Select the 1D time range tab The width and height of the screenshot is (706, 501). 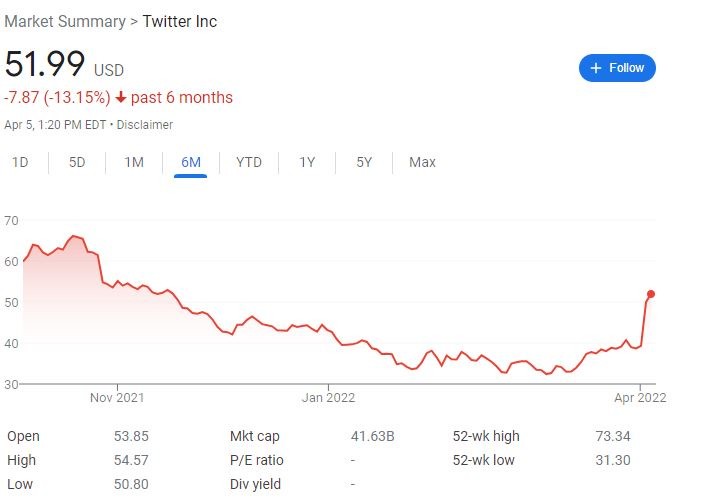20,162
